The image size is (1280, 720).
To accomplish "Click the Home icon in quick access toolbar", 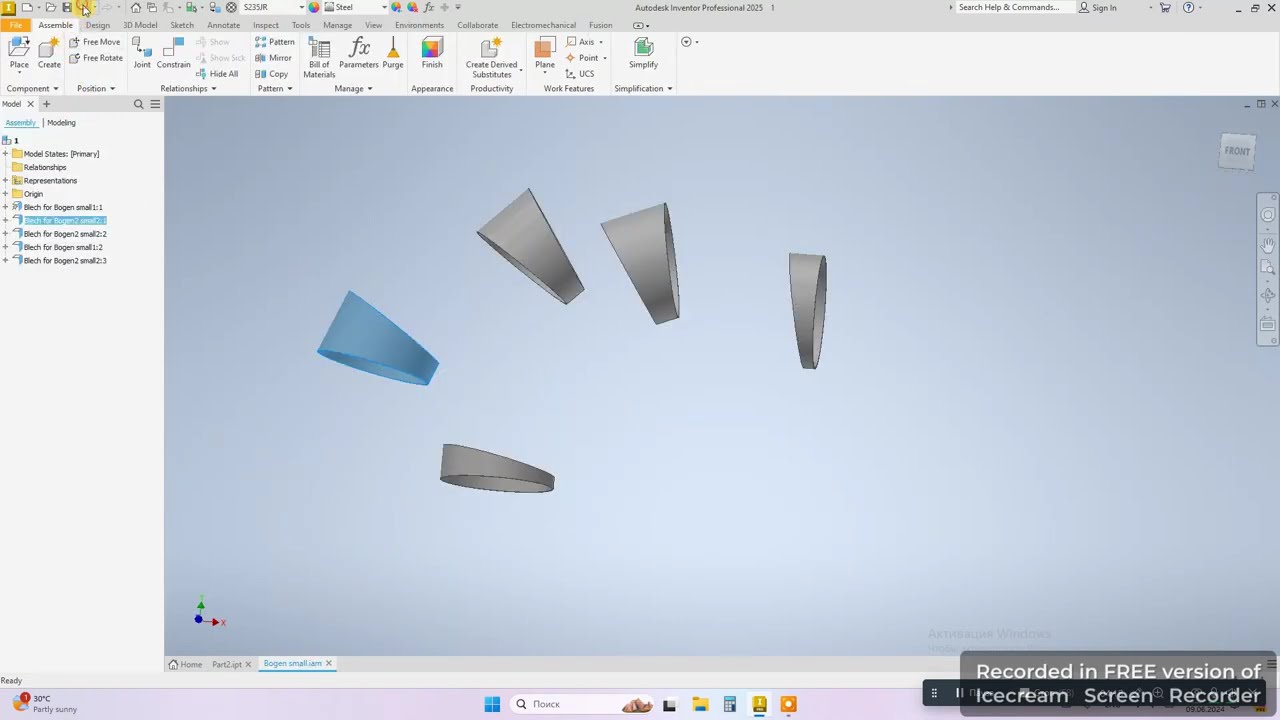I will click(136, 7).
